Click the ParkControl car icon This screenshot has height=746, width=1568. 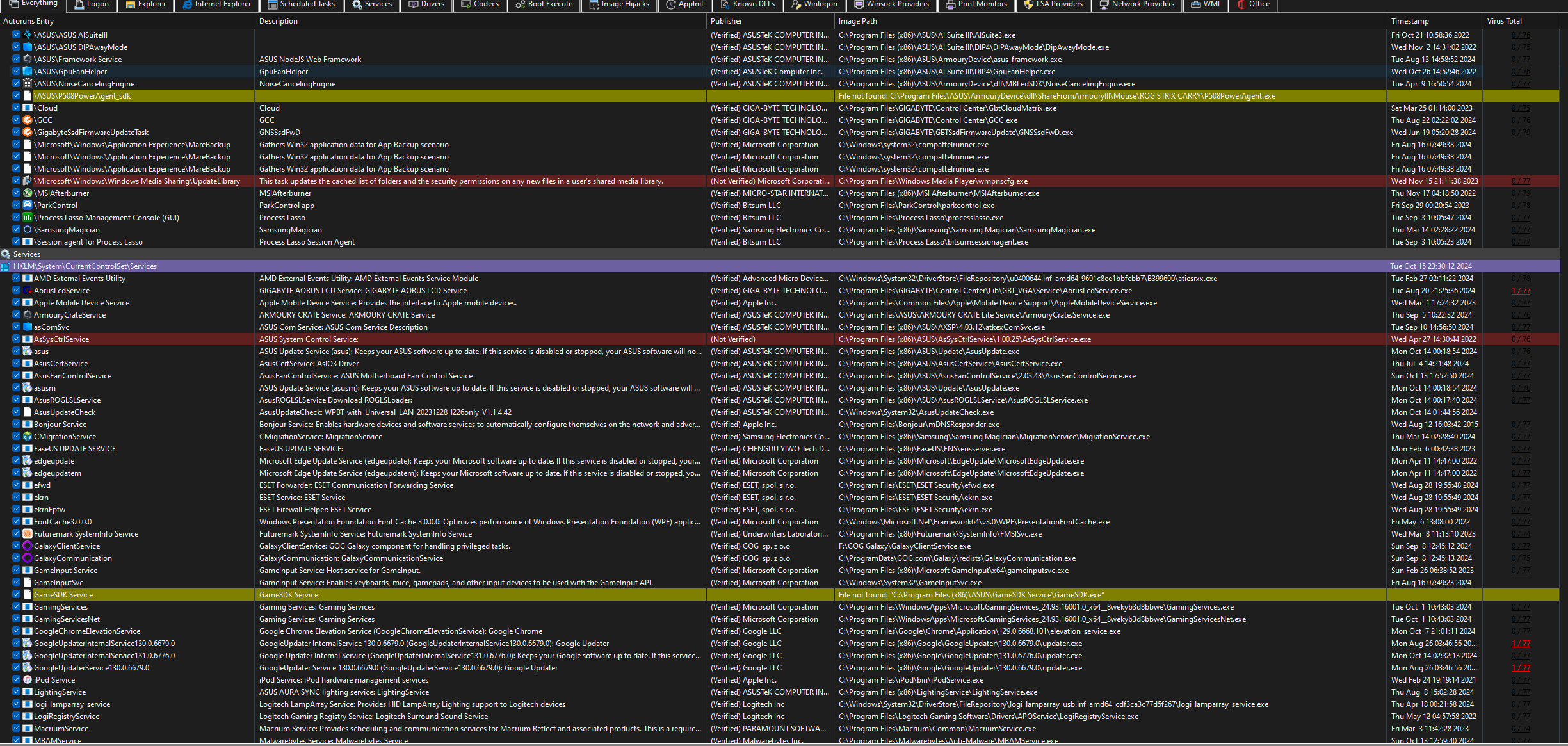point(28,206)
